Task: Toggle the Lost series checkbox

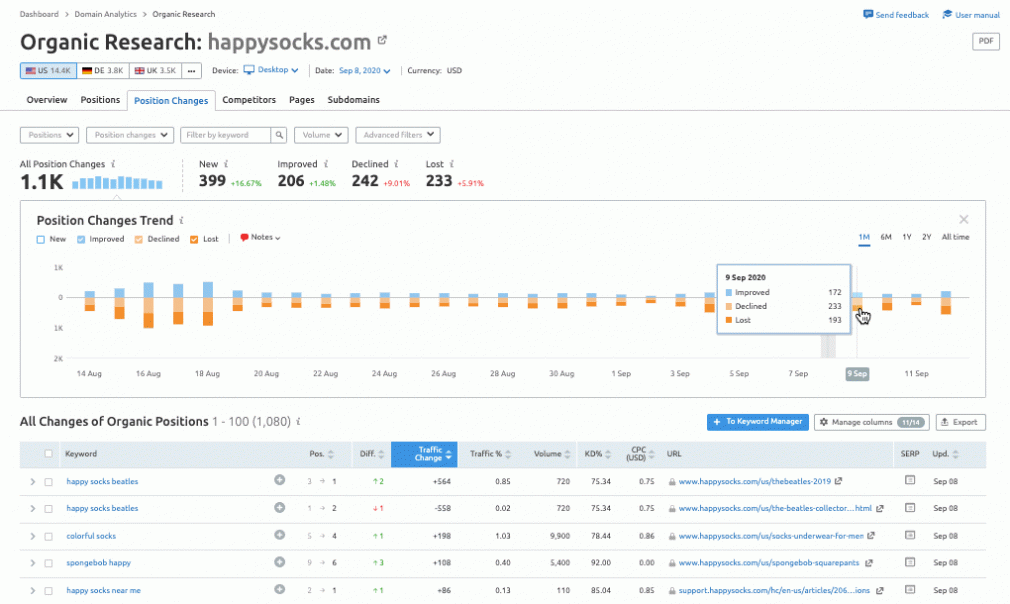Action: [x=194, y=240]
